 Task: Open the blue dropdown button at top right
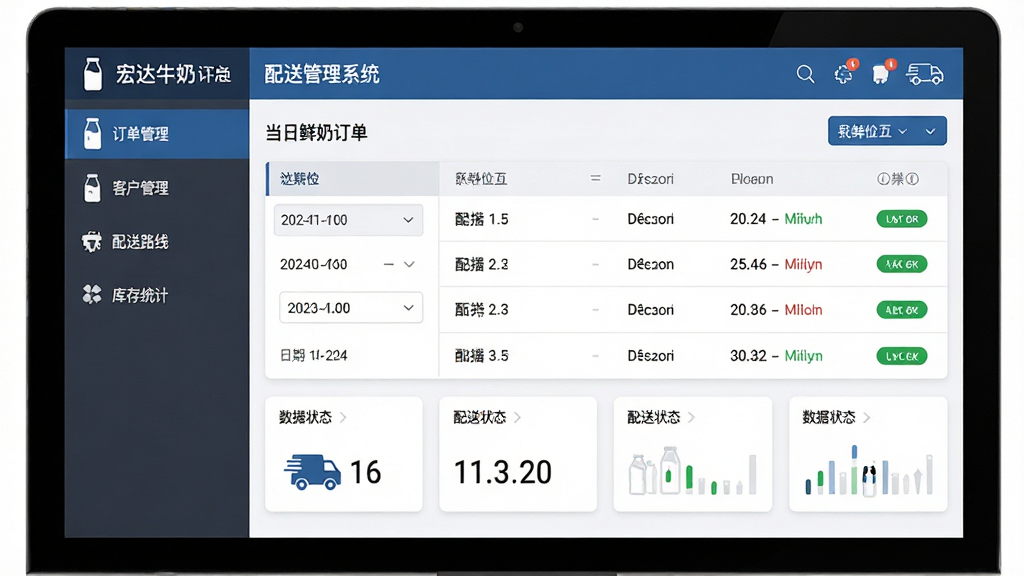point(887,131)
